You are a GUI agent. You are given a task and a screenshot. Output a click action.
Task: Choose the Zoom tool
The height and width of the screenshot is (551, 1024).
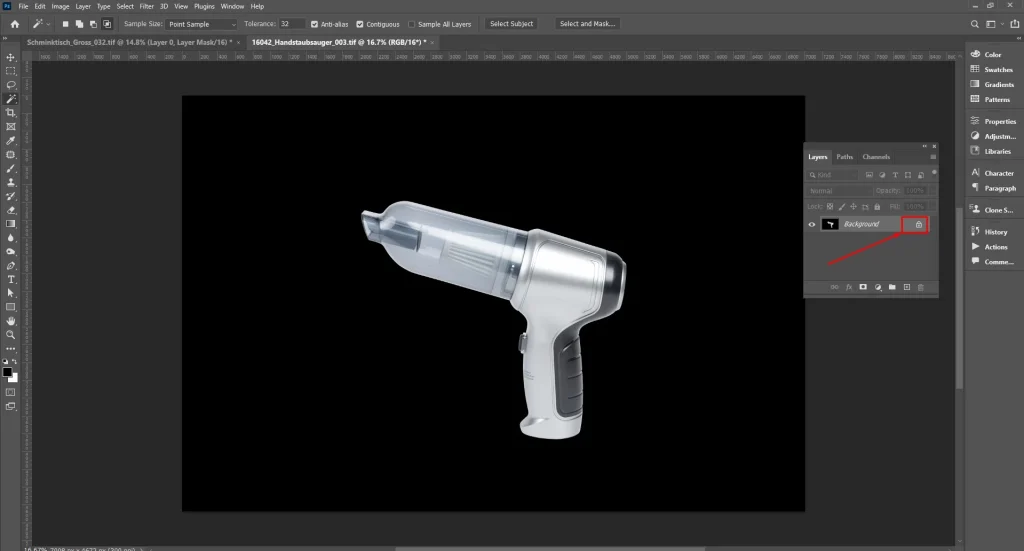(11, 335)
